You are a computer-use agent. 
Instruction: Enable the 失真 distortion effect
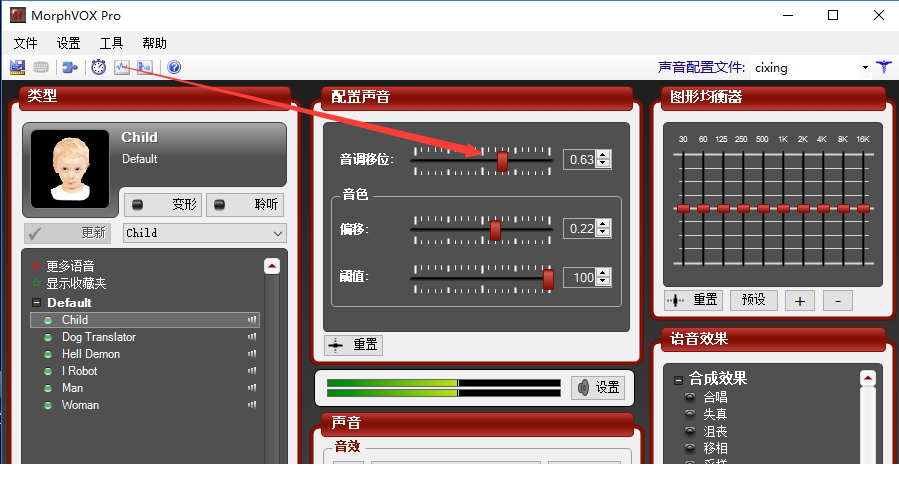[690, 414]
